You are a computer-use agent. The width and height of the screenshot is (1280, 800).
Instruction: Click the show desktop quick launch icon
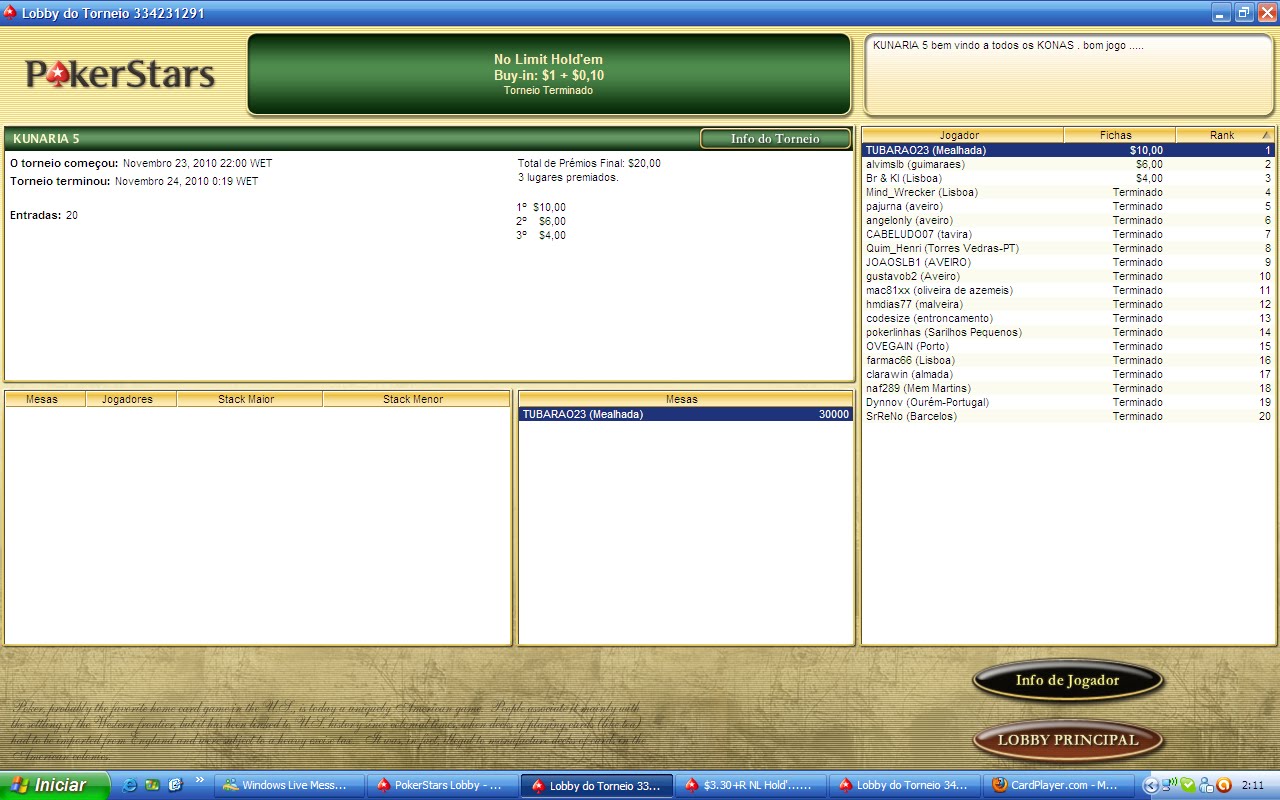pyautogui.click(x=152, y=785)
